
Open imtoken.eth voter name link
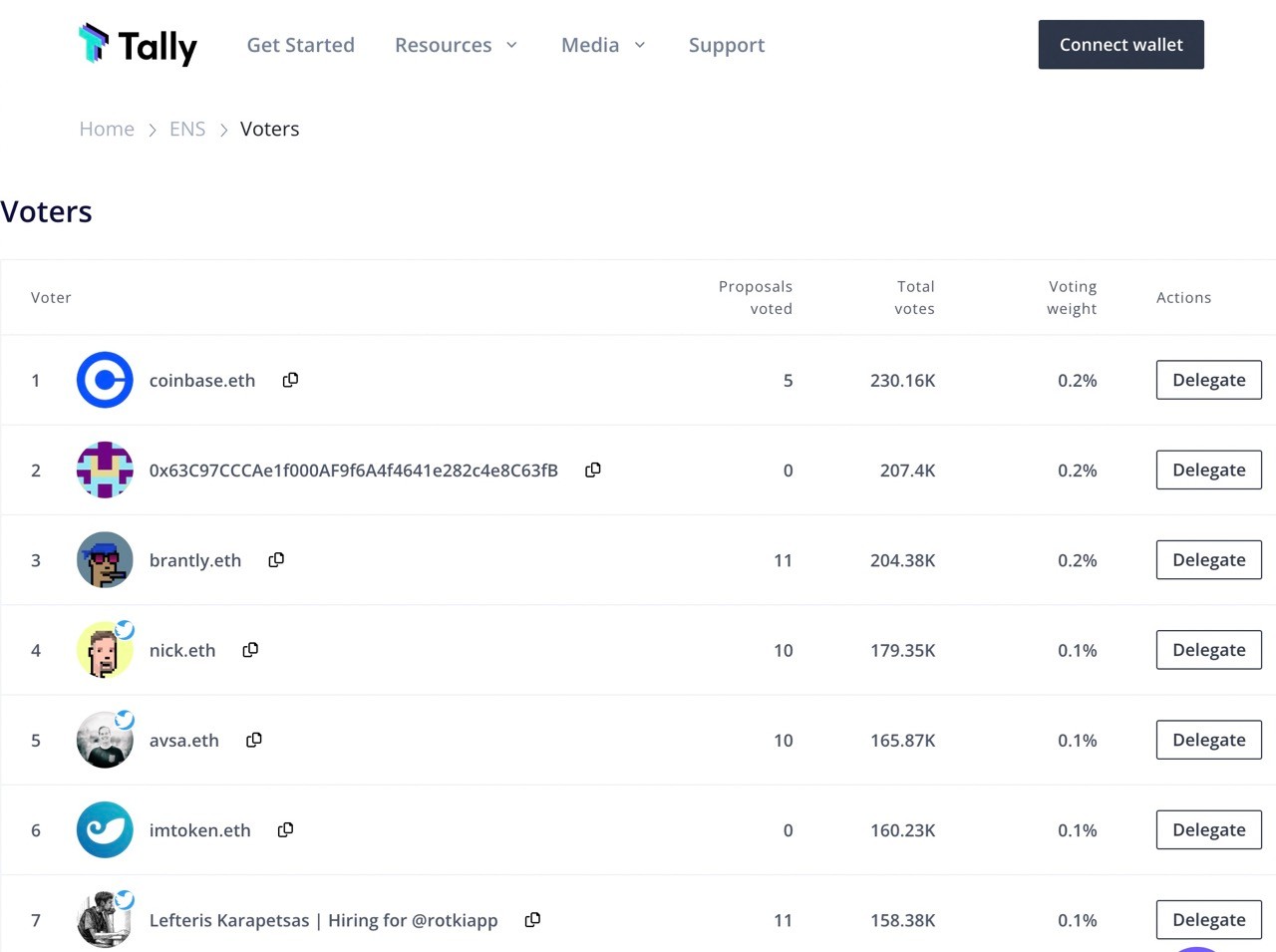tap(200, 830)
